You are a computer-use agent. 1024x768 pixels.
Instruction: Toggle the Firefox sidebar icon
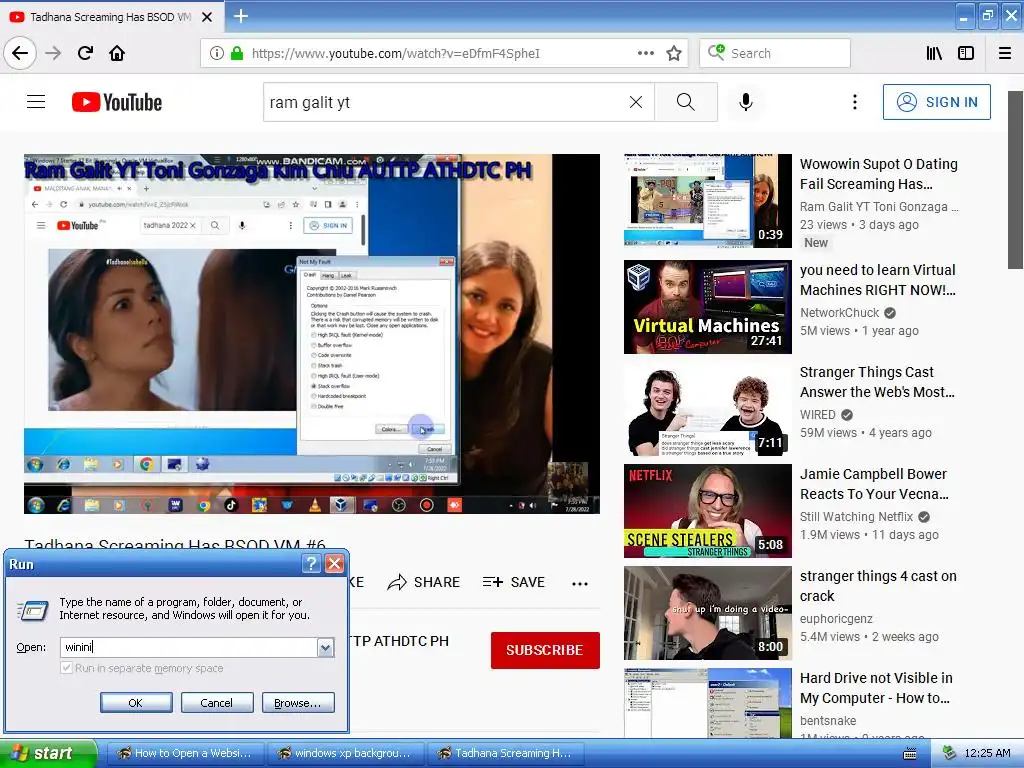pos(966,53)
